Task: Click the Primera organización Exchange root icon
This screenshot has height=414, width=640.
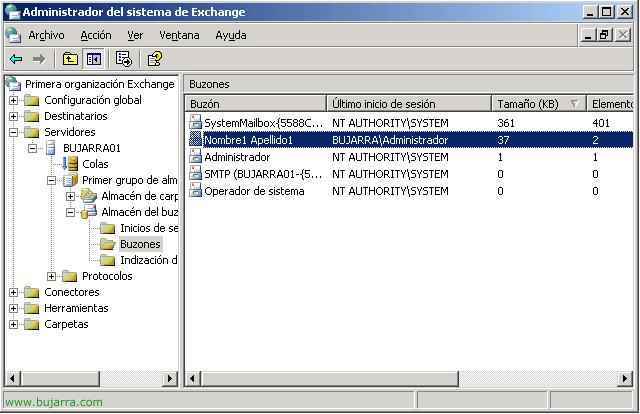Action: click(13, 84)
